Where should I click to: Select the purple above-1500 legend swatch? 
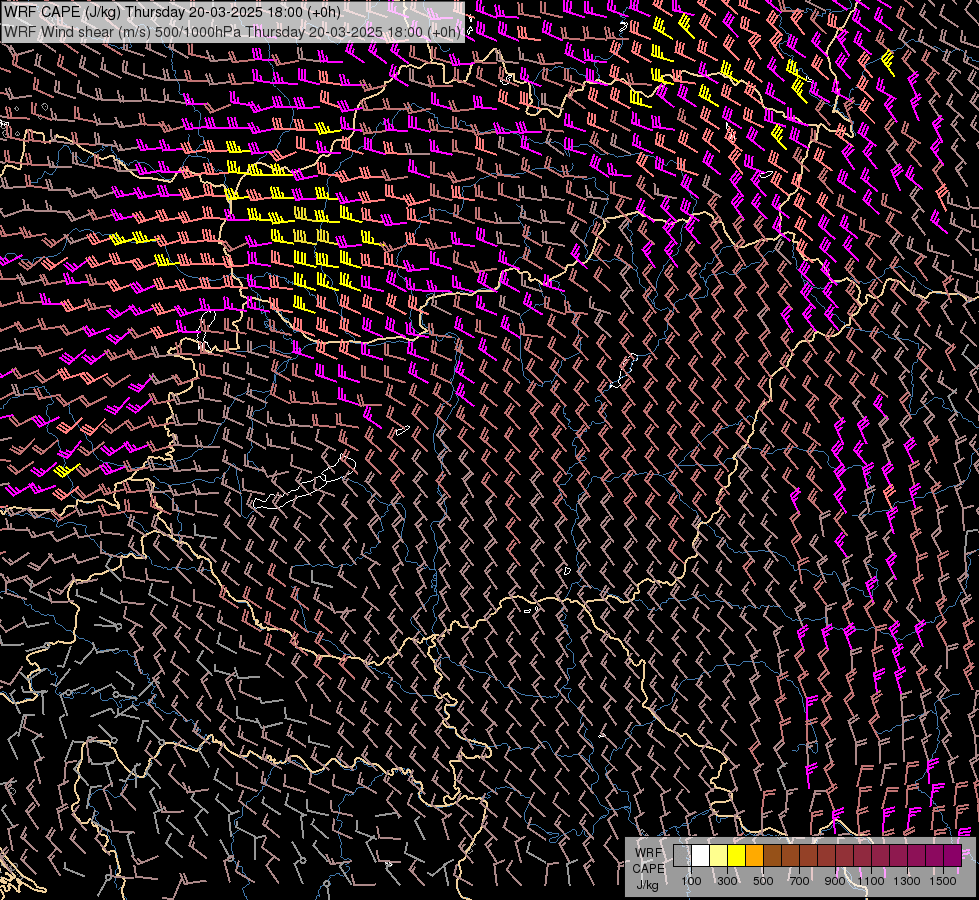(952, 855)
